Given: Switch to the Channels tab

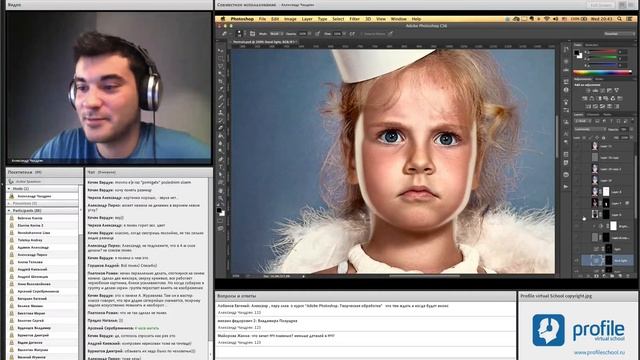Looking at the screenshot, I should (x=593, y=115).
